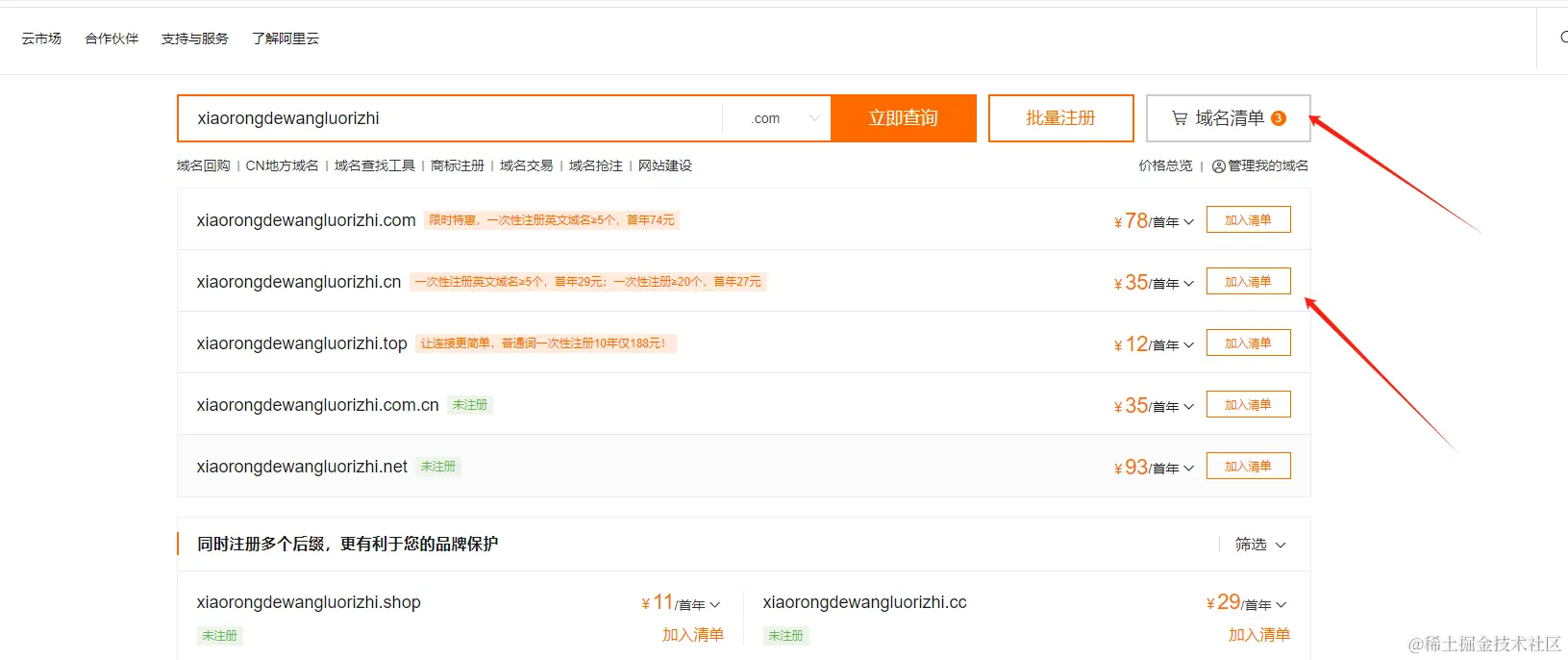Viewport: 1568px width, 660px height.
Task: Expand price options for .net ¥93
Action: tap(1189, 469)
